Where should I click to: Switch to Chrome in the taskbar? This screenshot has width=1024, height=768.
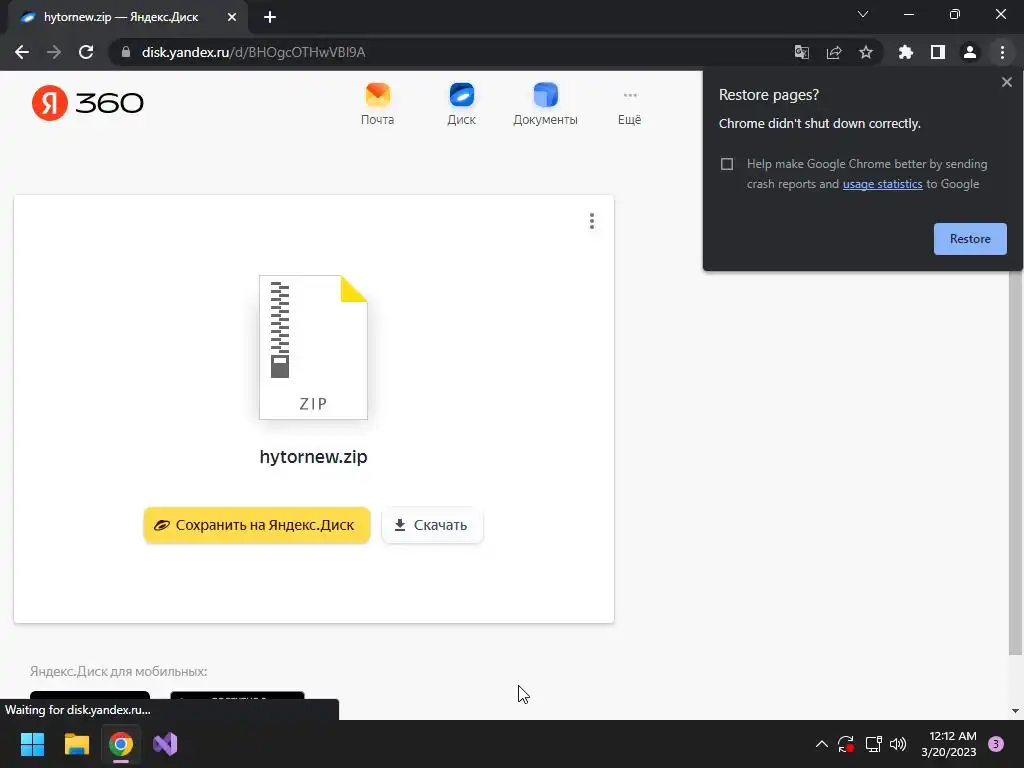click(121, 744)
